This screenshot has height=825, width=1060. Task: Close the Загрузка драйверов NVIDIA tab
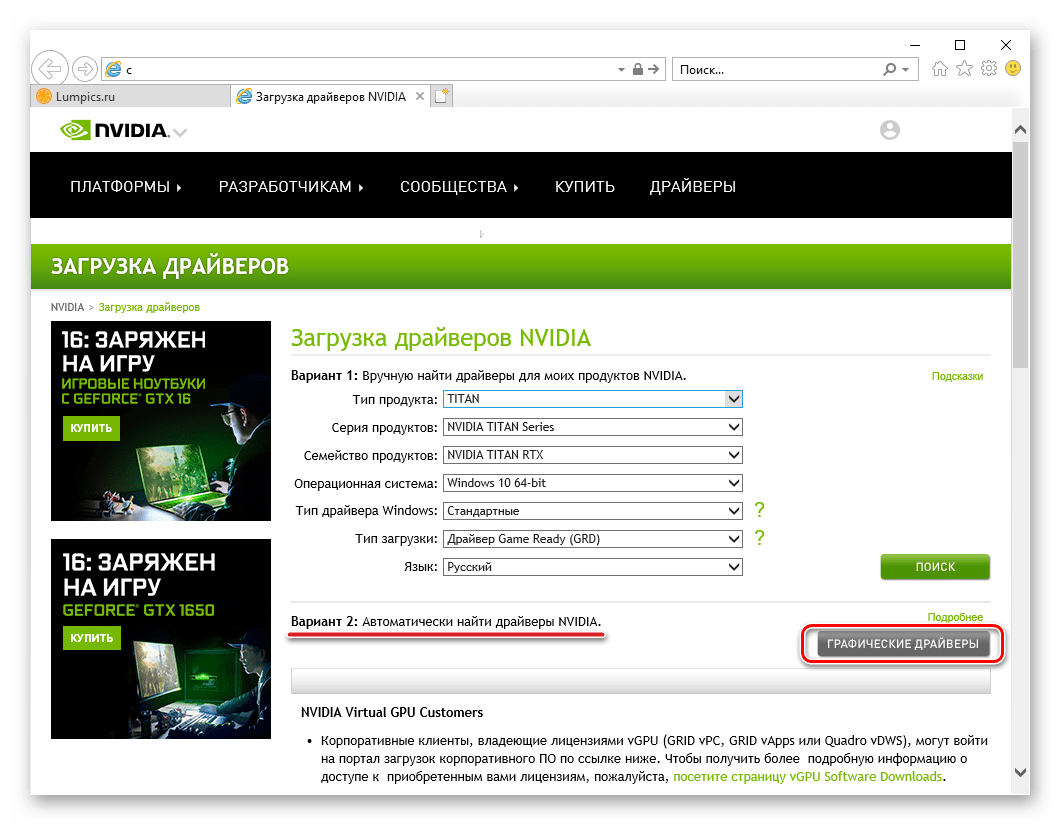coord(420,97)
